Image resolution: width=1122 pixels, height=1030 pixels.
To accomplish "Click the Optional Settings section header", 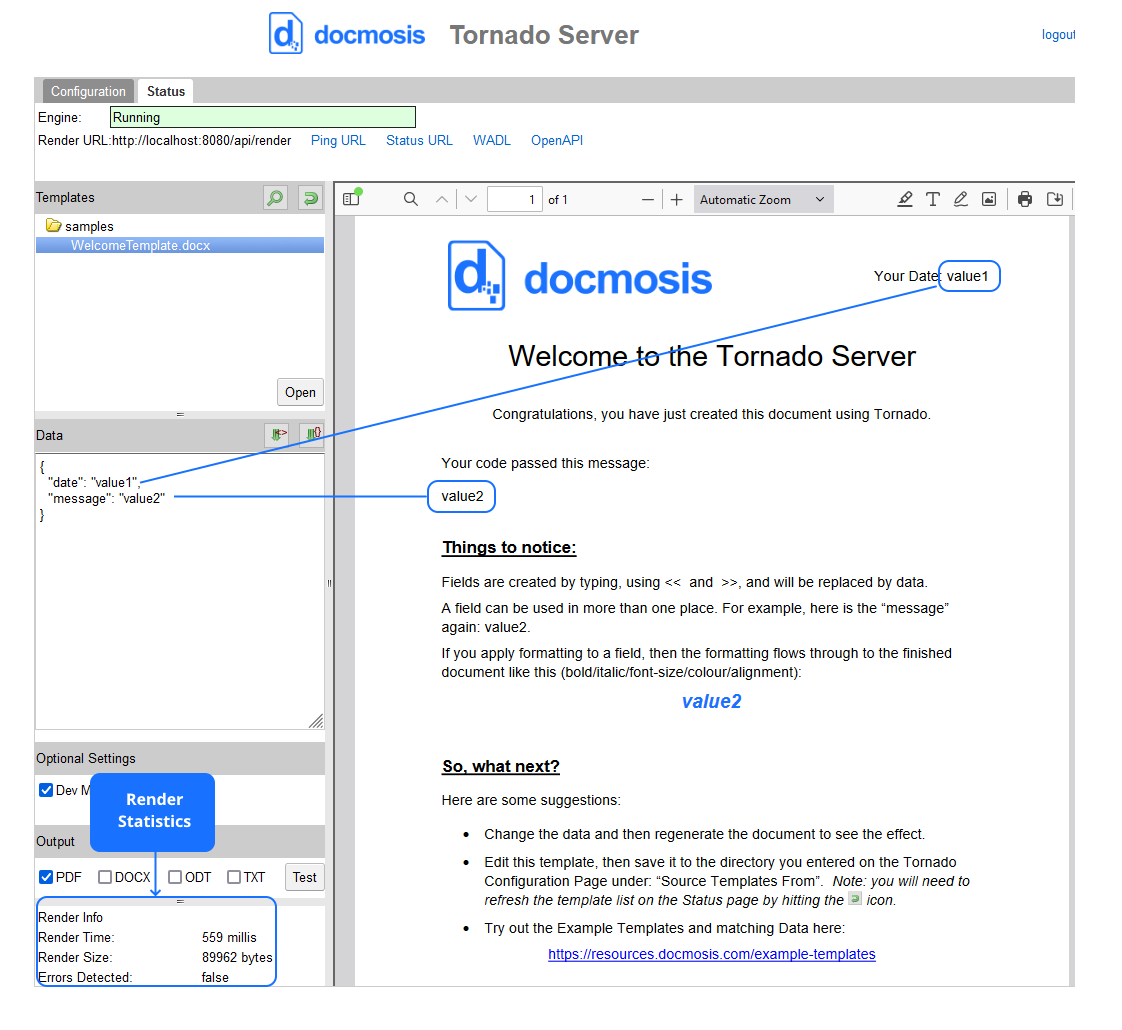I will [x=180, y=758].
